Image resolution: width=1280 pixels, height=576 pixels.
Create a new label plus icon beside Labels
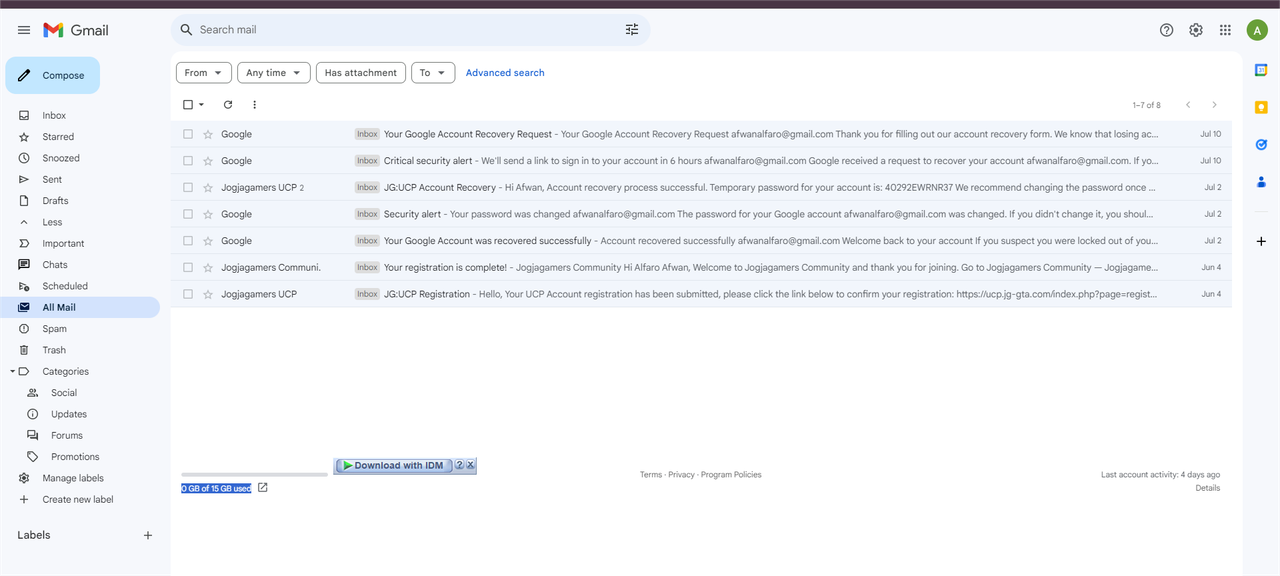[x=148, y=535]
